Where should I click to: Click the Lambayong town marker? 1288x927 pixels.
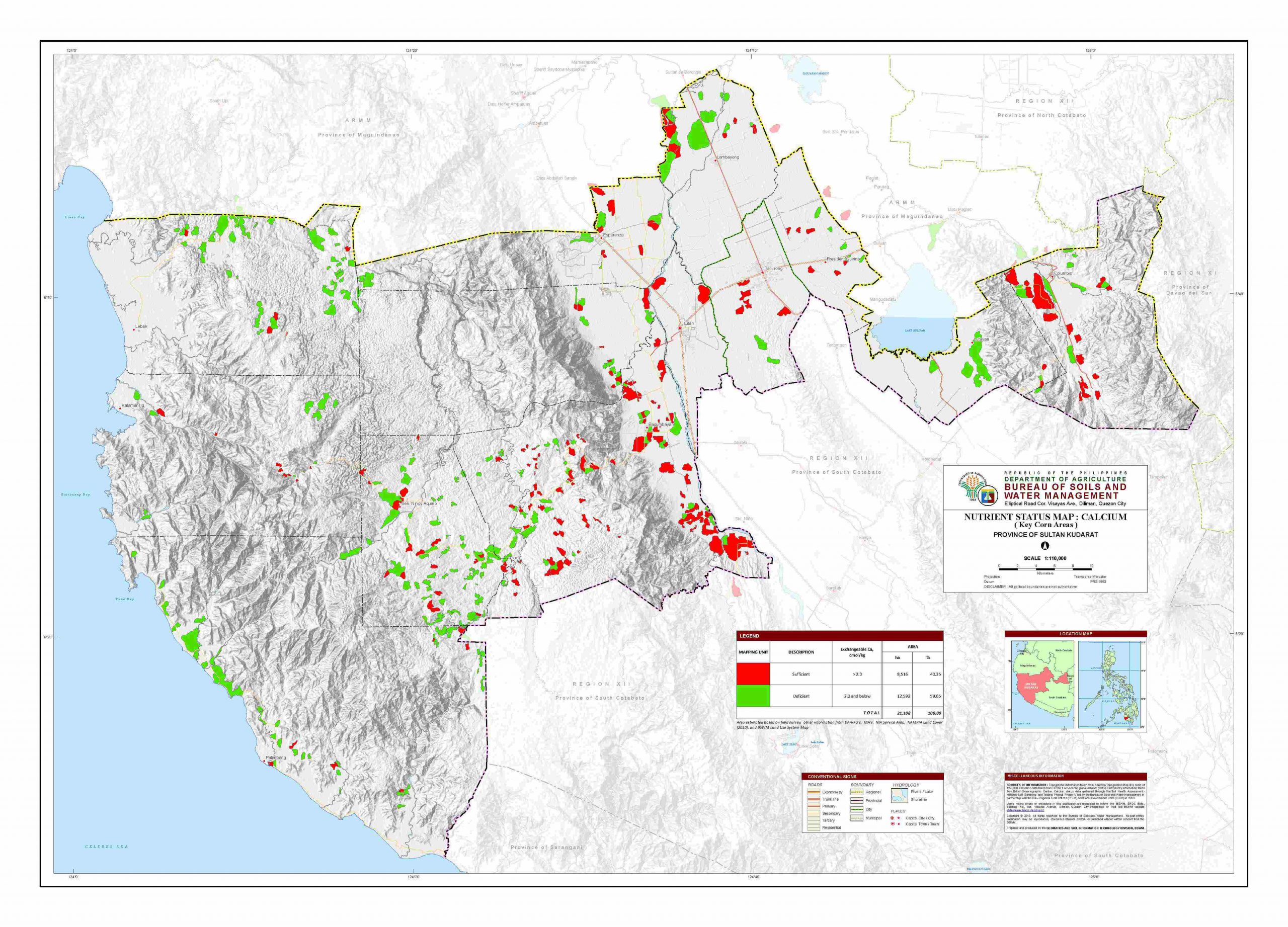tap(715, 161)
